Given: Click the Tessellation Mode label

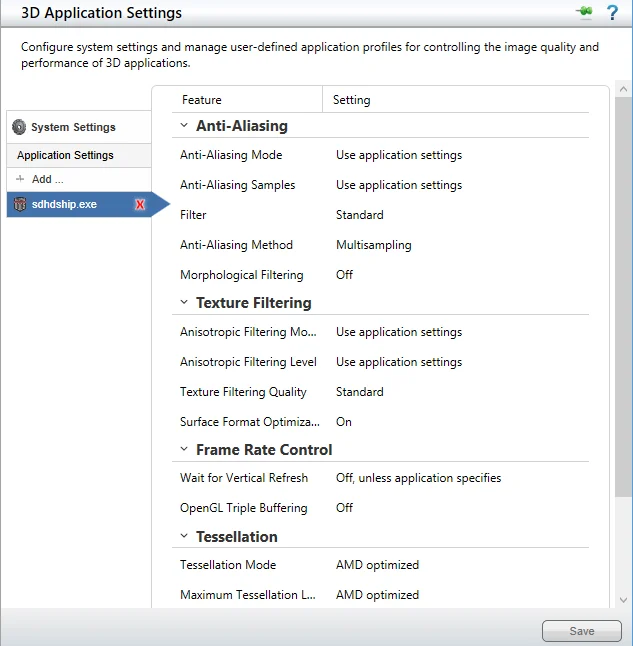Looking at the screenshot, I should pos(228,565).
